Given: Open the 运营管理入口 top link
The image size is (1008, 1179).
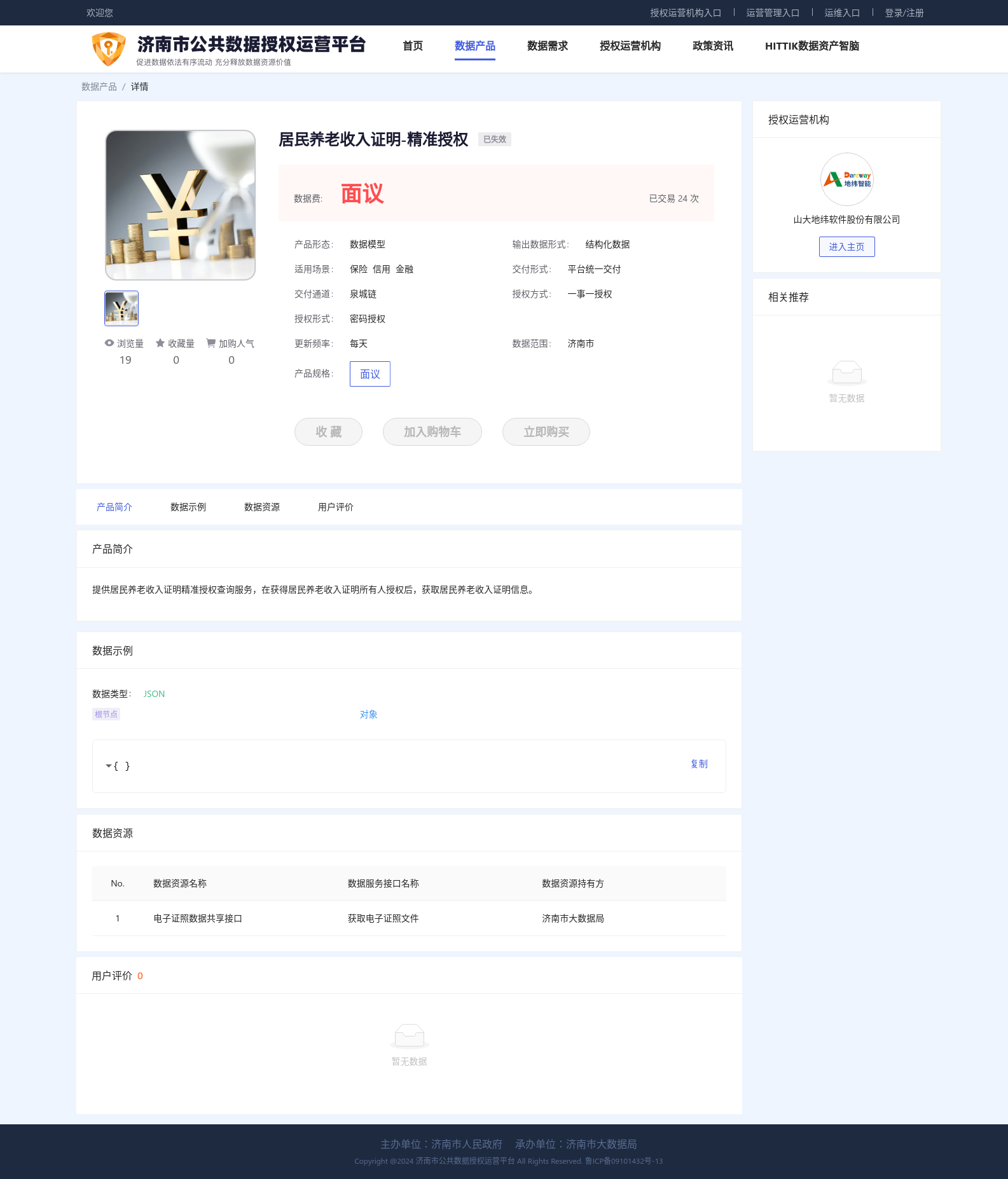Looking at the screenshot, I should point(773,13).
